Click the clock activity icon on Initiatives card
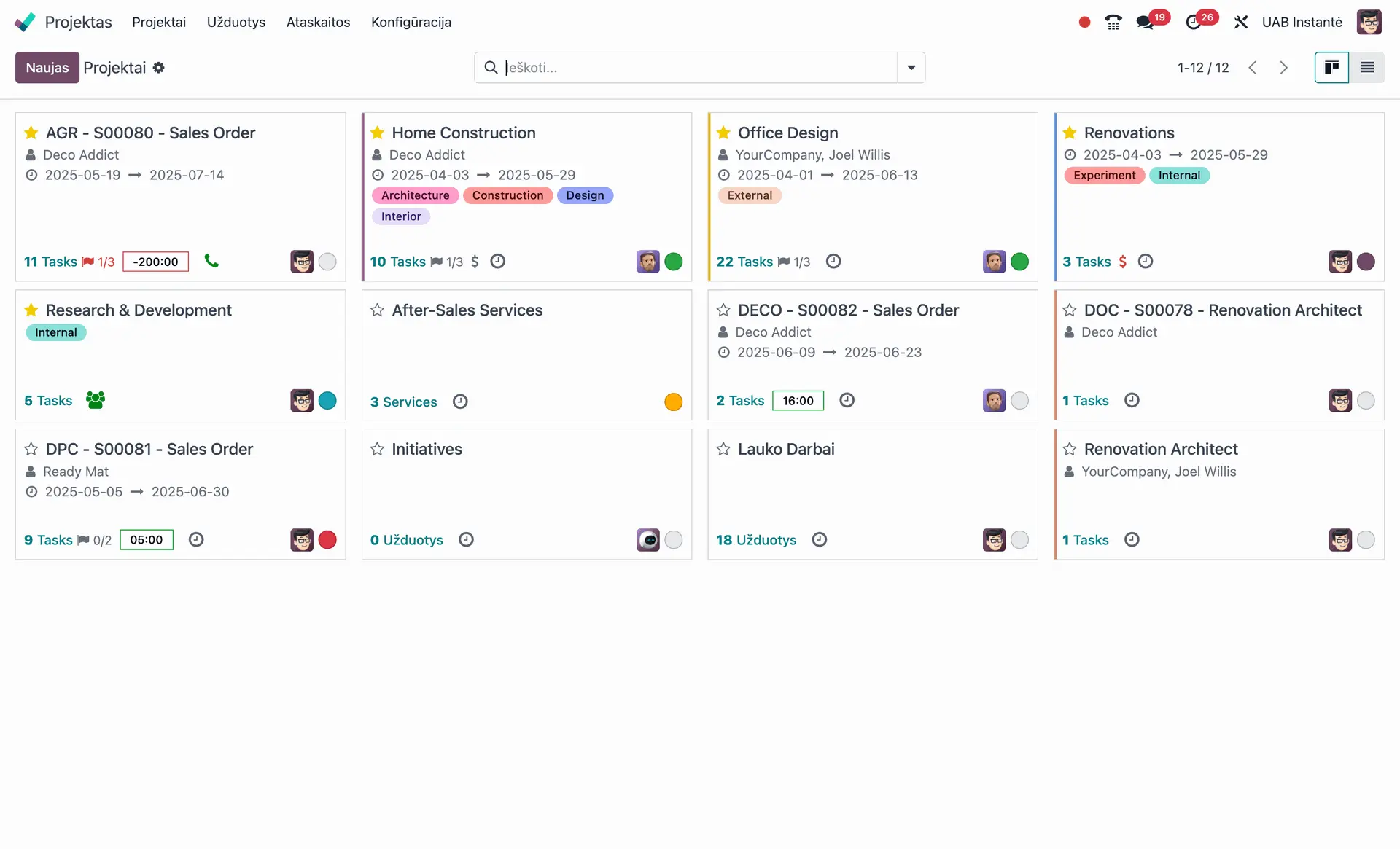The image size is (1400, 849). point(466,540)
